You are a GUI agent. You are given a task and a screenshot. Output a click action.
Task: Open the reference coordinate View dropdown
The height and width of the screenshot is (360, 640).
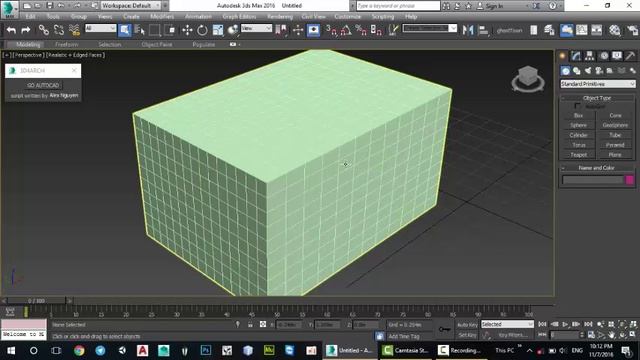pyautogui.click(x=256, y=28)
